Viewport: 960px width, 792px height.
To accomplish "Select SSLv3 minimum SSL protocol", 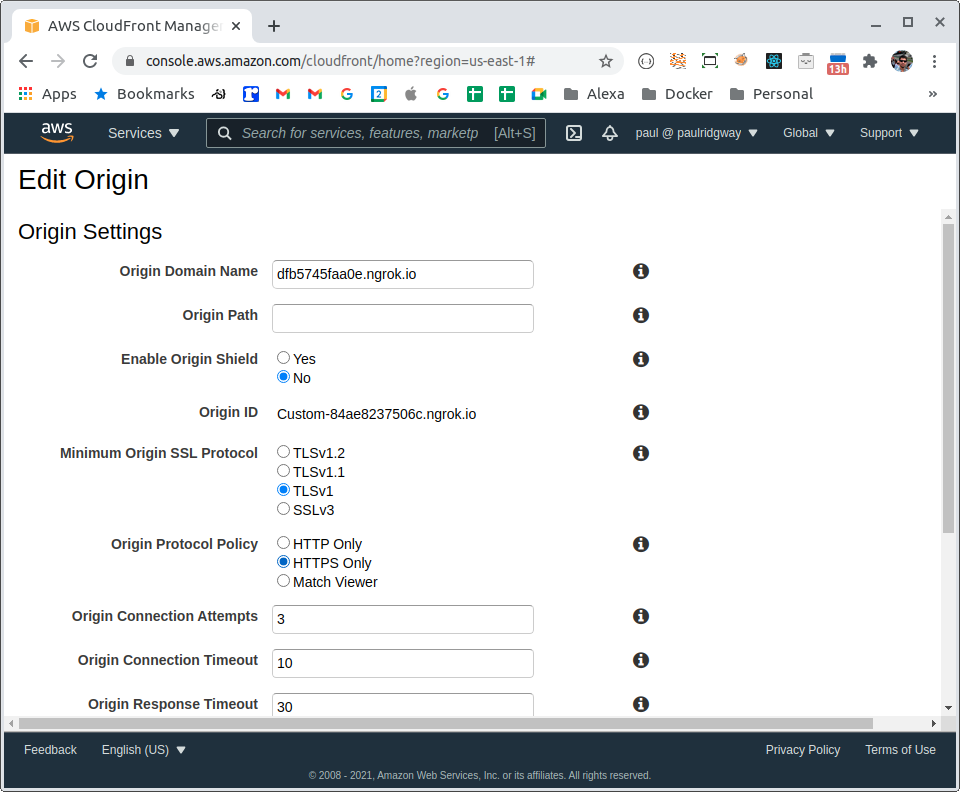I will pos(283,509).
